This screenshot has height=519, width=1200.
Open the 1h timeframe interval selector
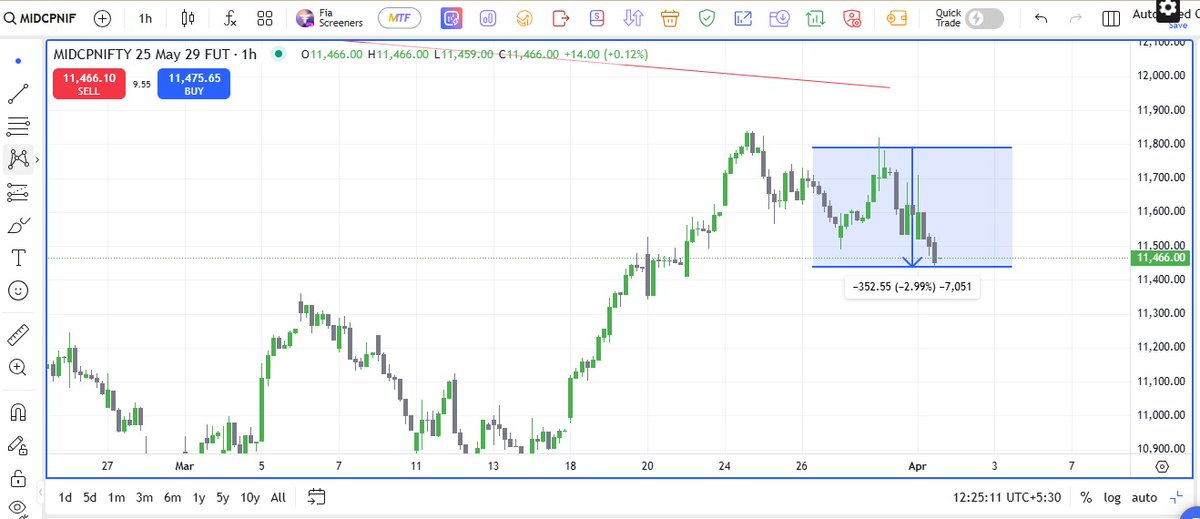click(x=146, y=18)
